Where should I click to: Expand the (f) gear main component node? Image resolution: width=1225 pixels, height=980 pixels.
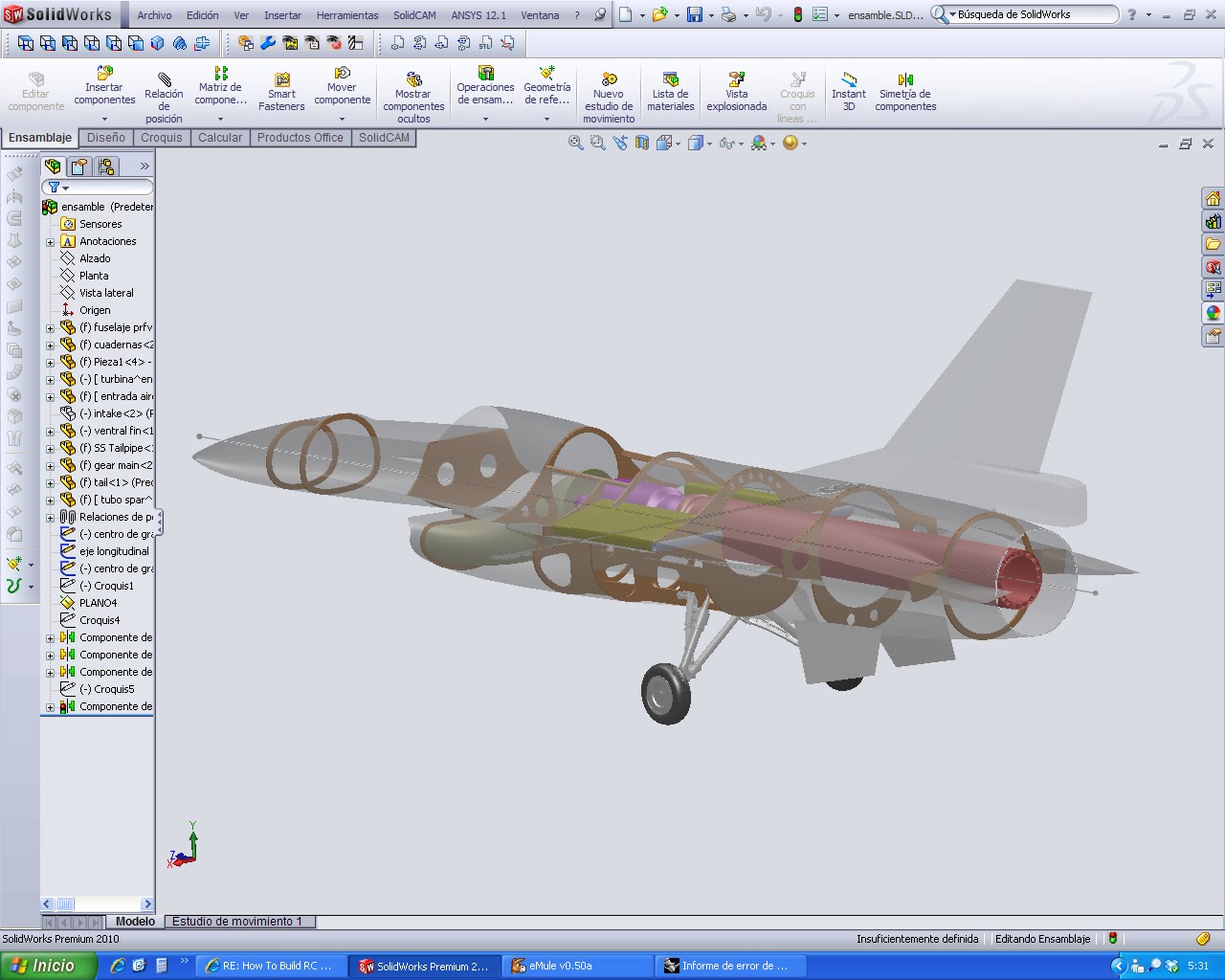tap(51, 465)
